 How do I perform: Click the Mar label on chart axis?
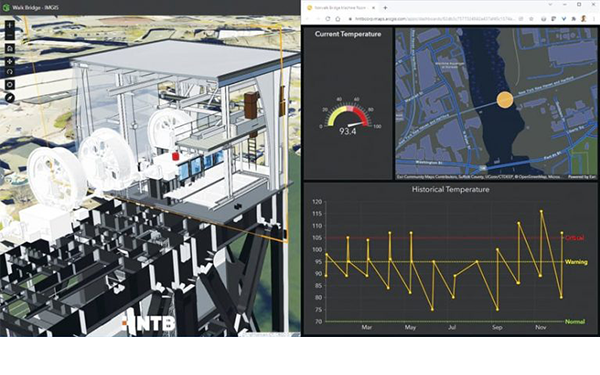click(367, 327)
